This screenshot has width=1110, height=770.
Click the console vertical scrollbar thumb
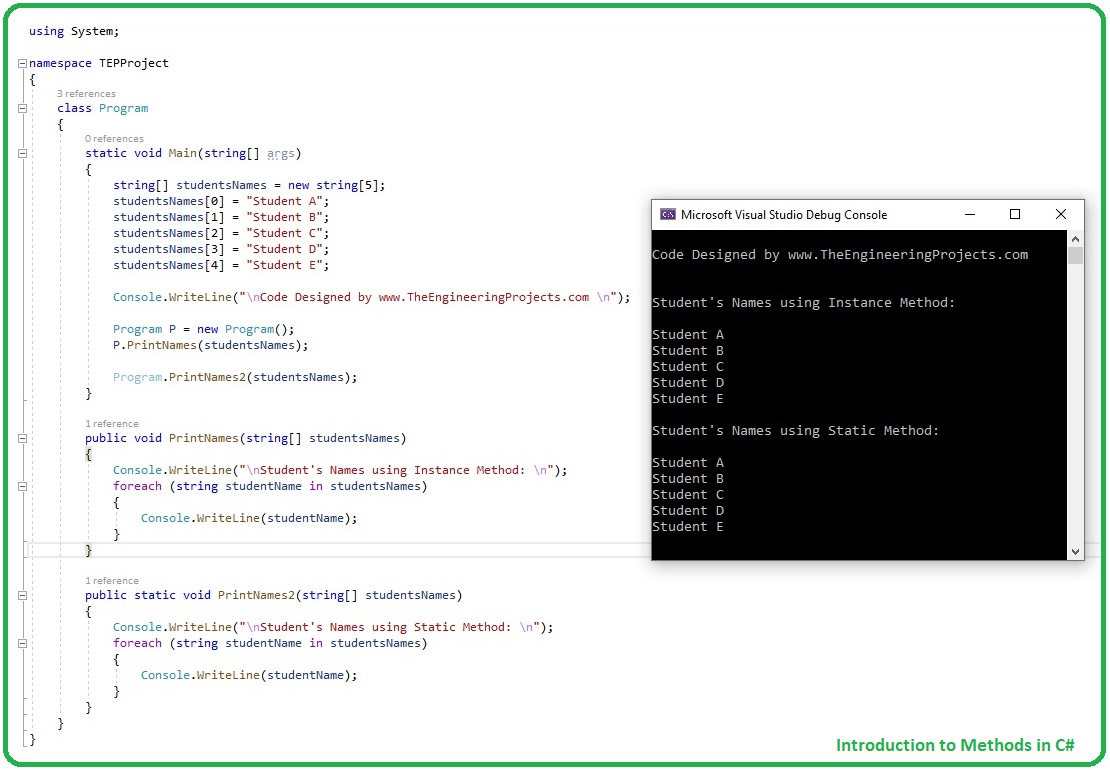[1075, 255]
